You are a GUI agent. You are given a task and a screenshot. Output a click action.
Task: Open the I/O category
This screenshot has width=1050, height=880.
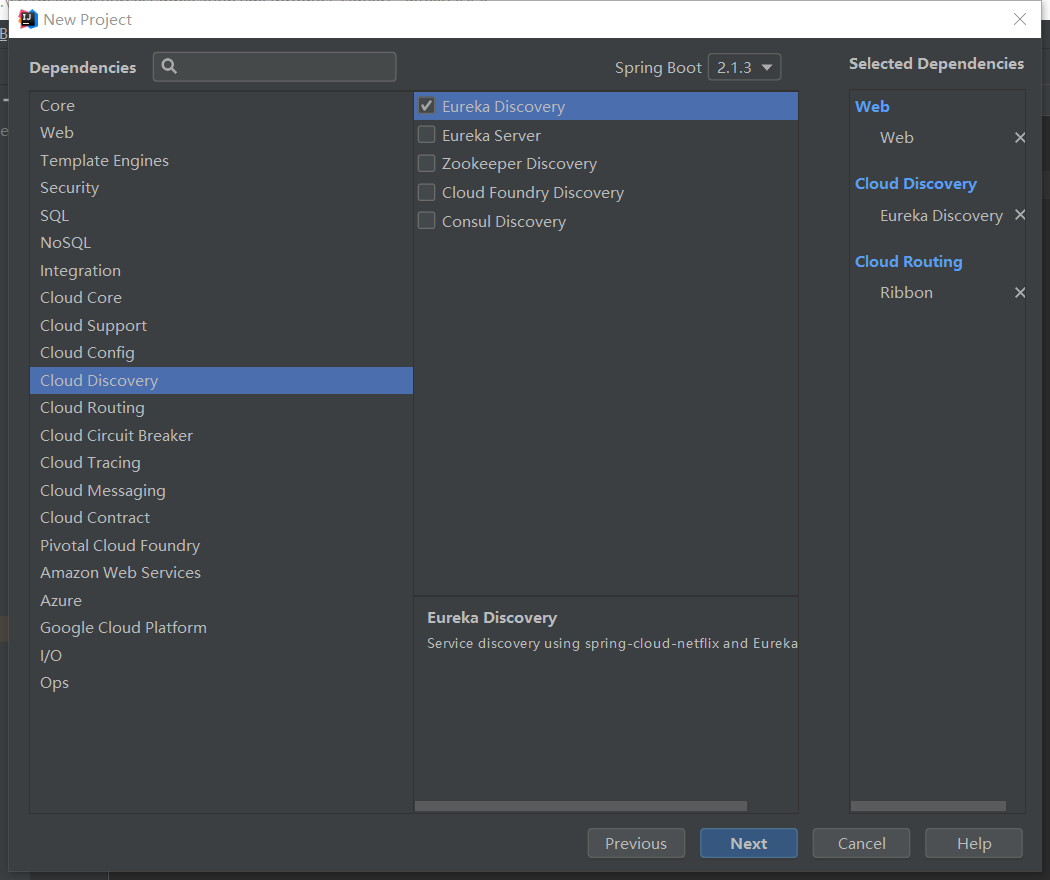(222, 655)
